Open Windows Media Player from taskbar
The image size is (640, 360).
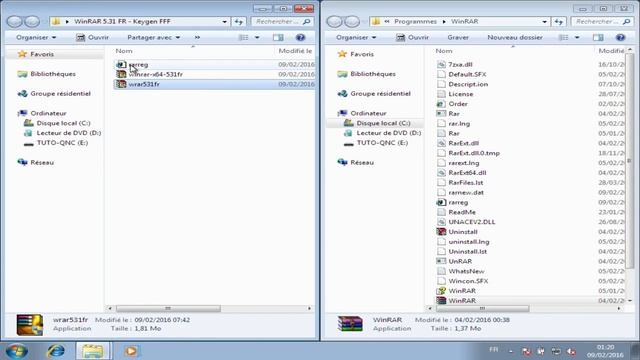click(x=131, y=351)
